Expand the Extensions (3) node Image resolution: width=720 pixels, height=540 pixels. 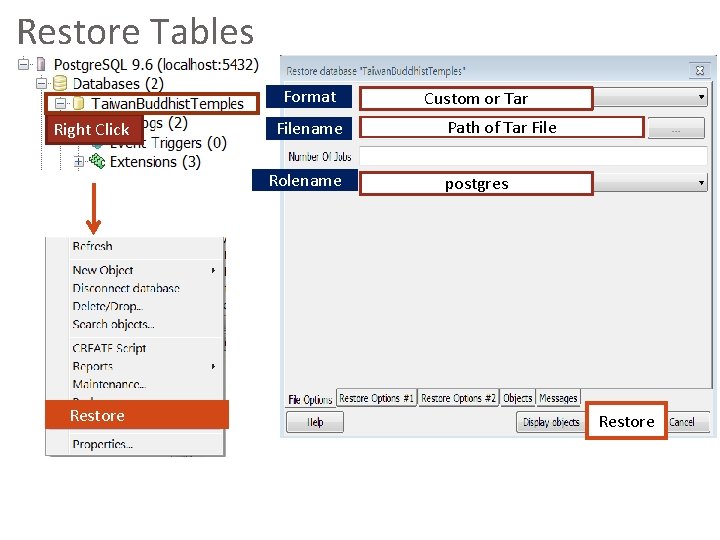pyautogui.click(x=79, y=162)
